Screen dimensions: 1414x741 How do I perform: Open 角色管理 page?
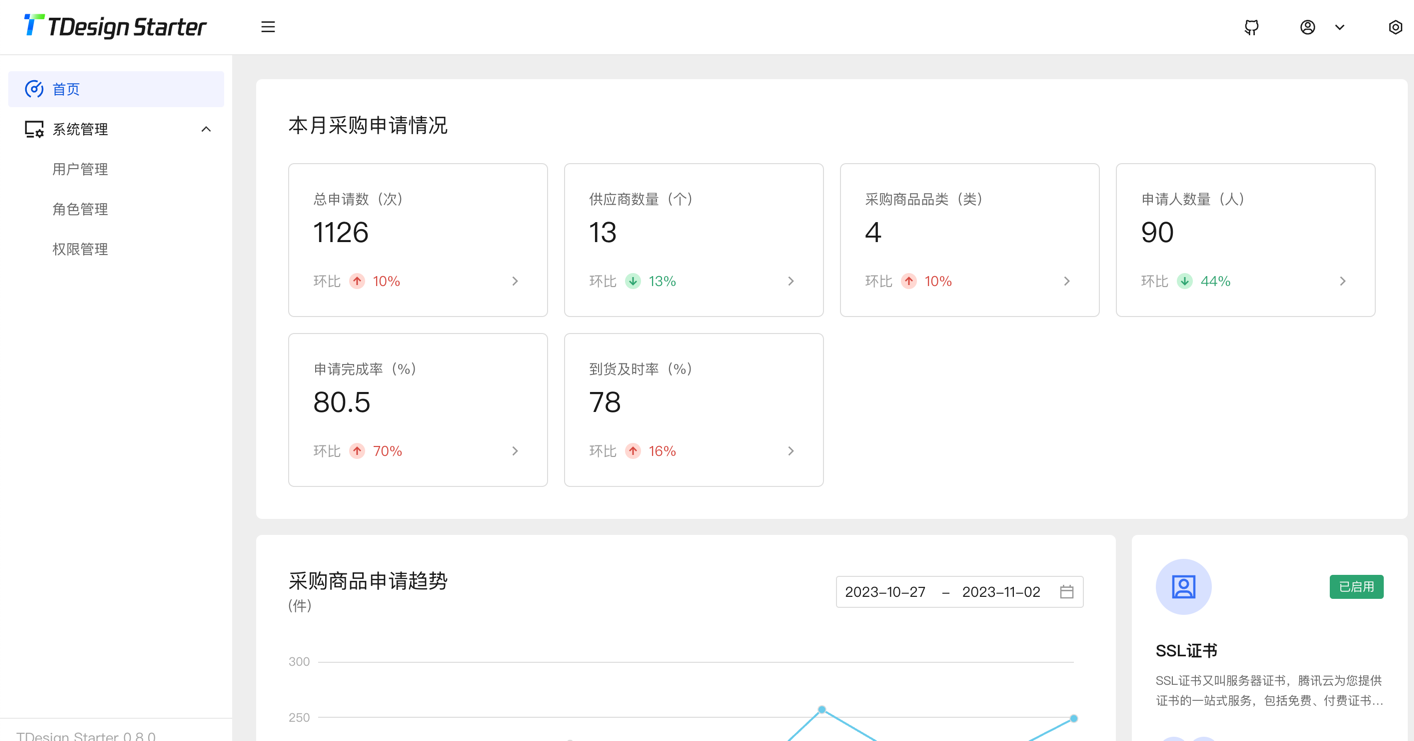(80, 209)
